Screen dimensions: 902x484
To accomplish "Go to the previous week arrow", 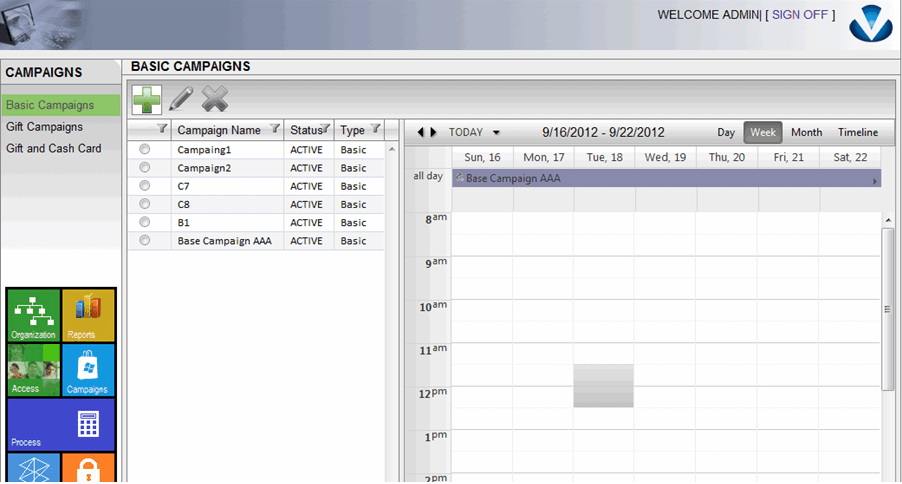I will pyautogui.click(x=421, y=132).
